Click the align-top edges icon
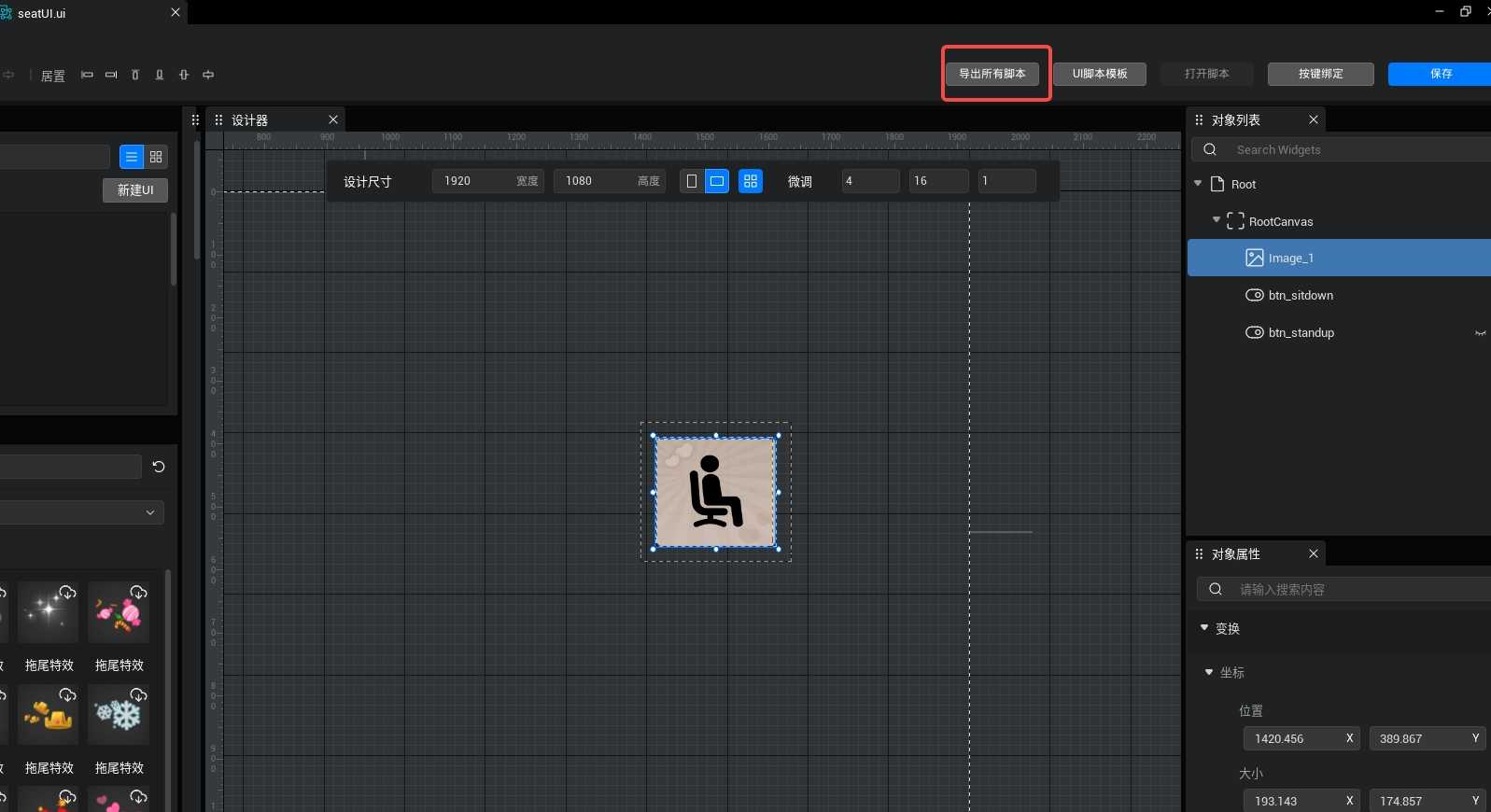 pyautogui.click(x=135, y=75)
